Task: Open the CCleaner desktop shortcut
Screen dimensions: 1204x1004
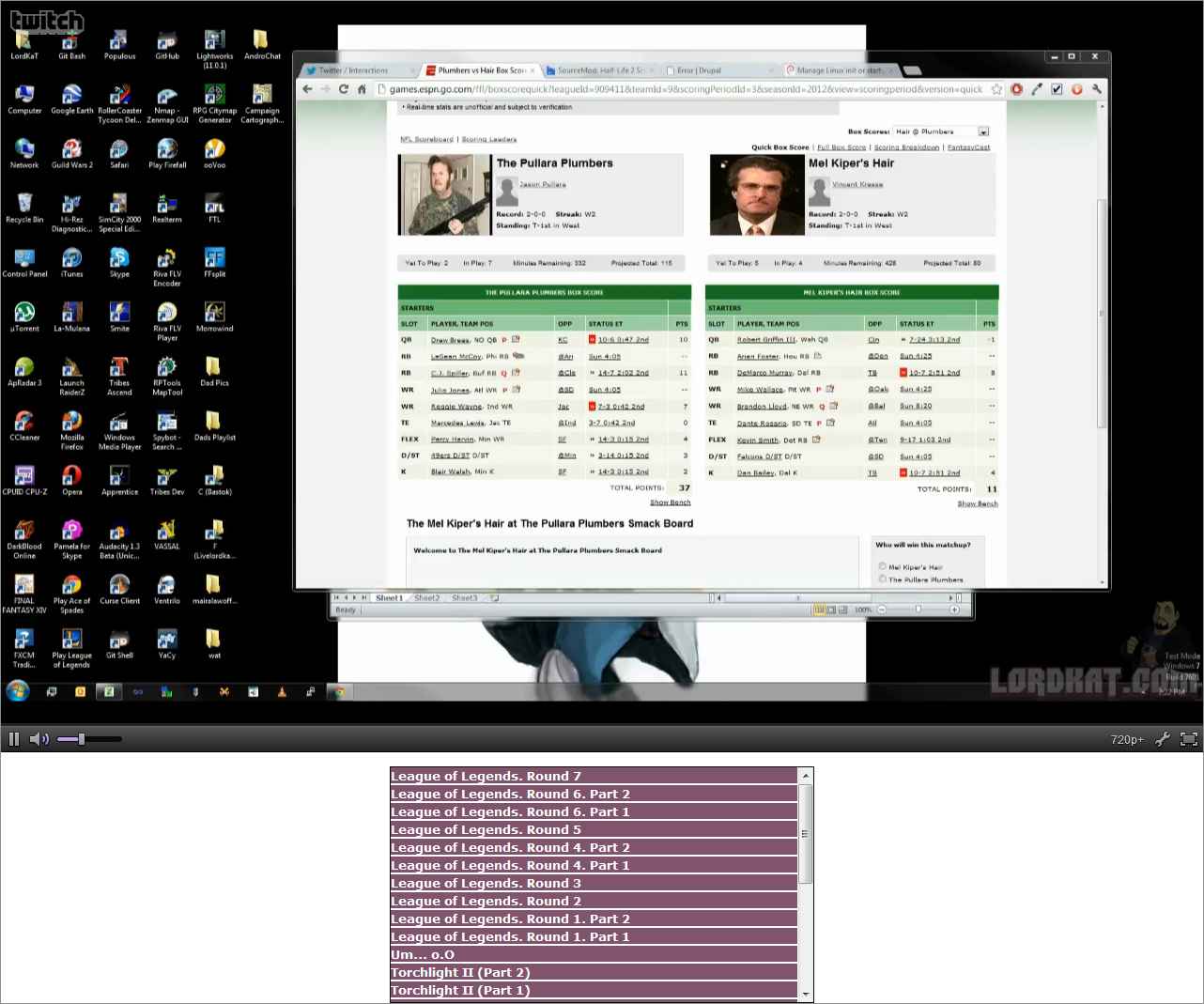Action: tap(24, 426)
